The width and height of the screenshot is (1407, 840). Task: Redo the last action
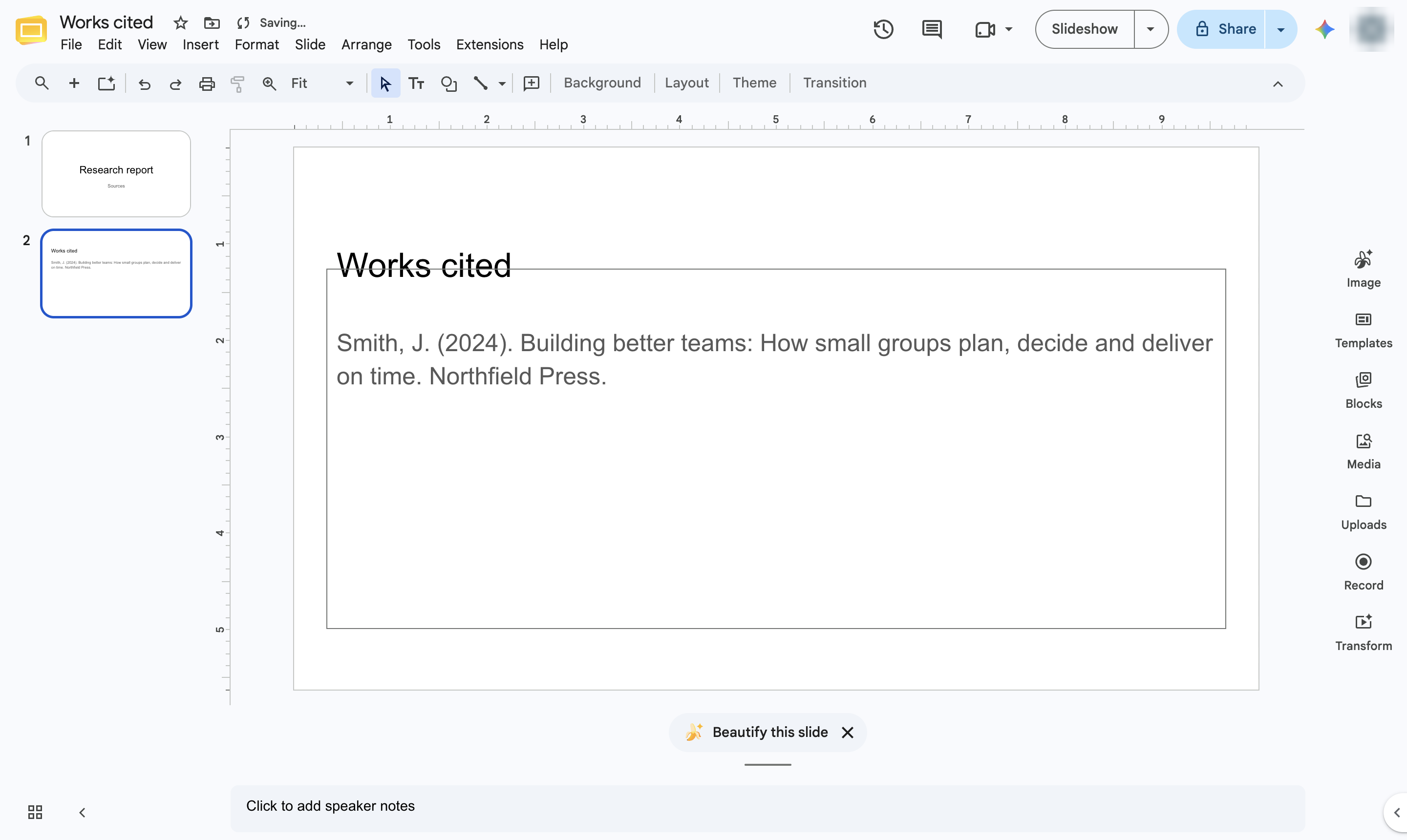(175, 84)
